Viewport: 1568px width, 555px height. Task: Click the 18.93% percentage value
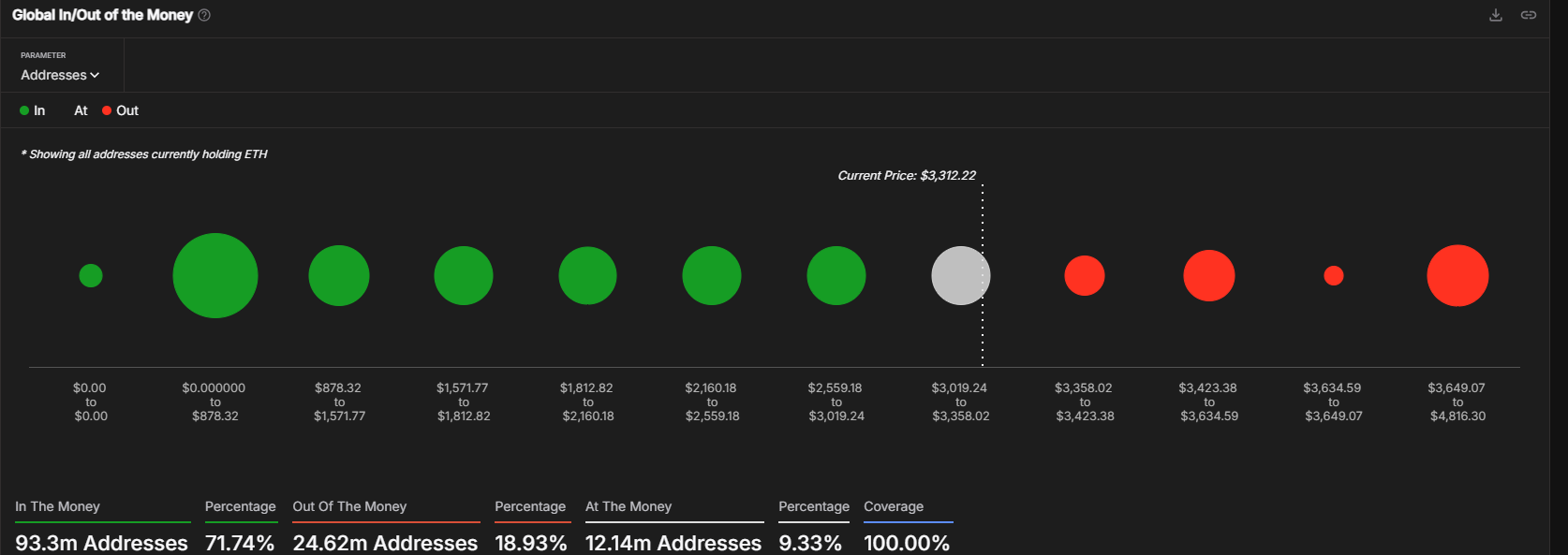coord(531,543)
